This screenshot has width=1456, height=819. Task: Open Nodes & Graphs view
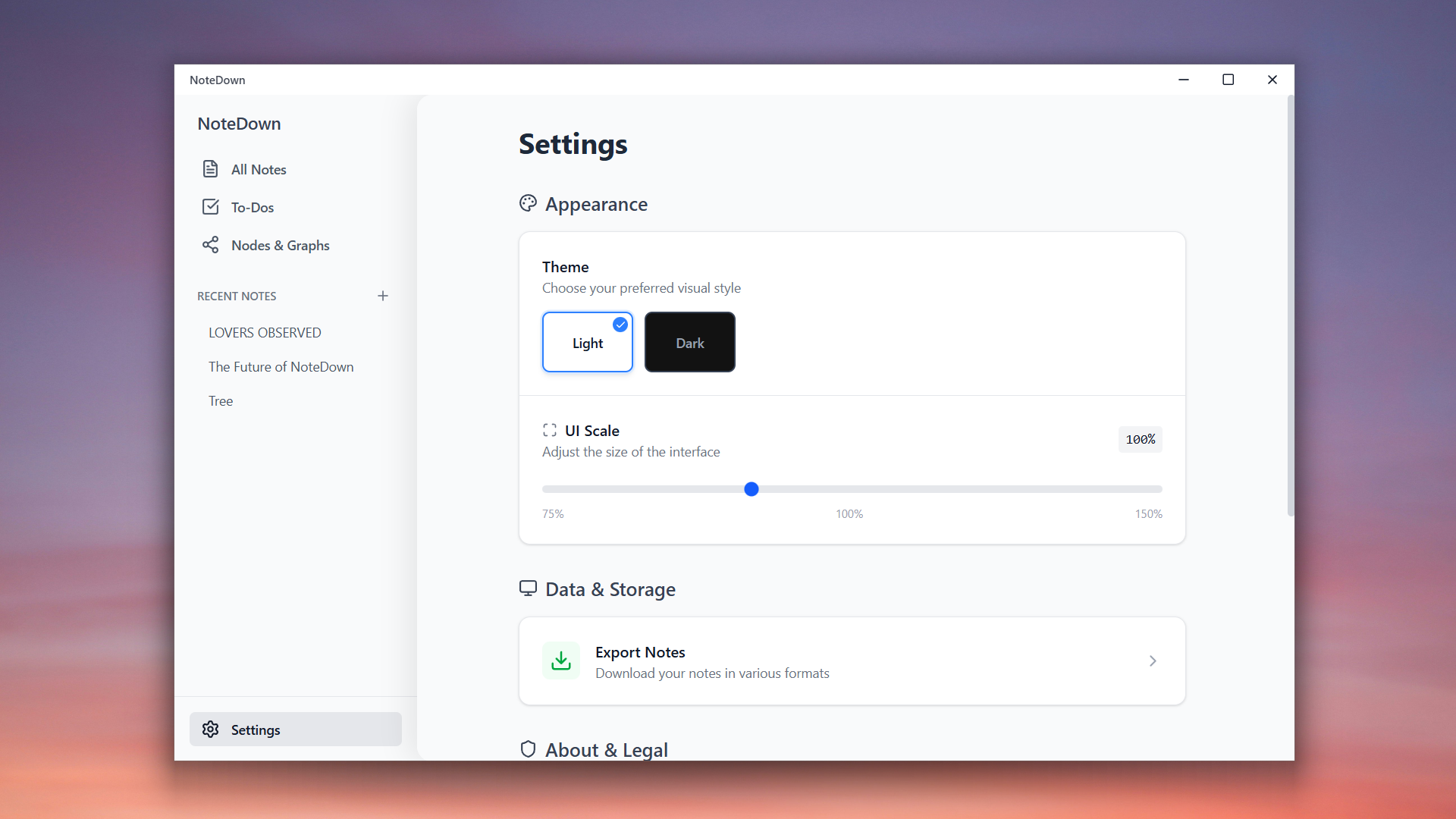pos(211,244)
